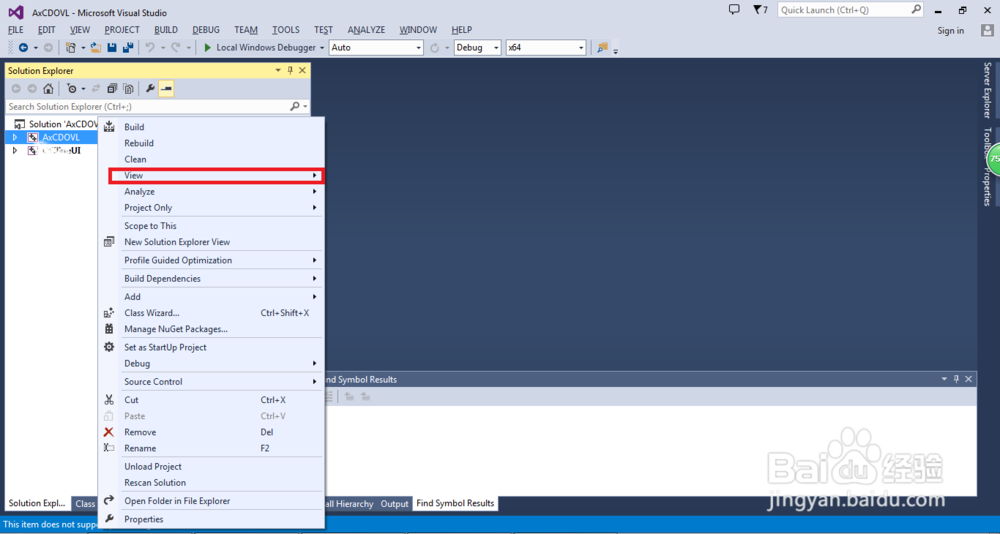Click the Show All Files icon
This screenshot has height=534, width=1000.
point(128,89)
